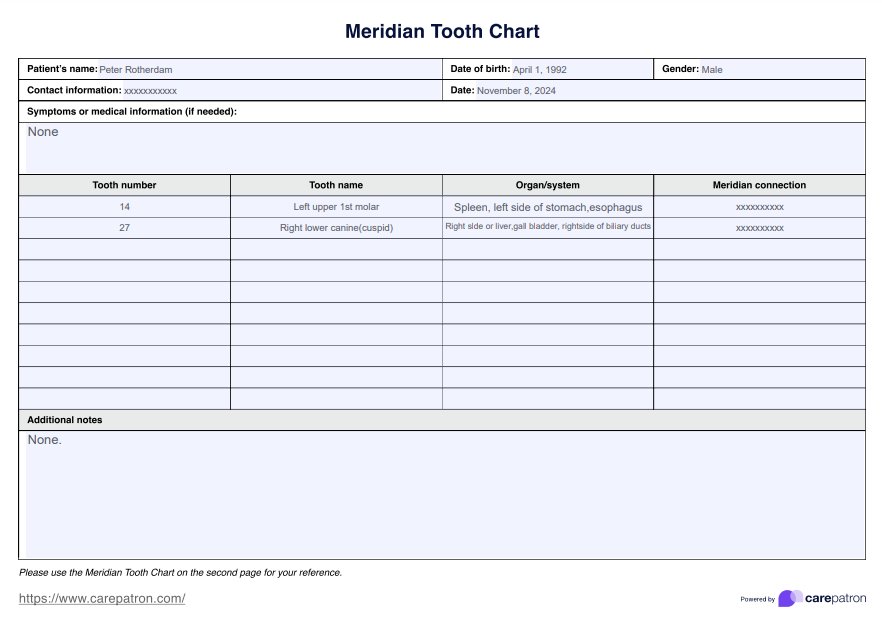Image resolution: width=882 pixels, height=620 pixels.
Task: Click the Right side of liver organ cell
Action: (x=548, y=227)
